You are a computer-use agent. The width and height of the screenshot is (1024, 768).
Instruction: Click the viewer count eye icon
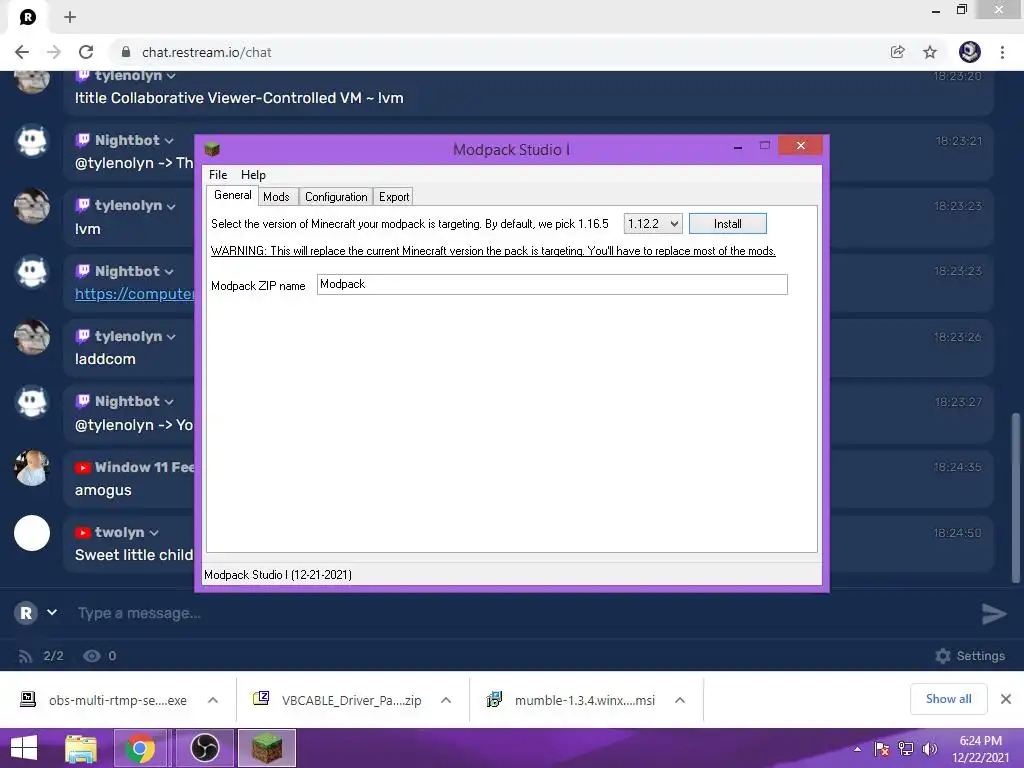pyautogui.click(x=91, y=656)
